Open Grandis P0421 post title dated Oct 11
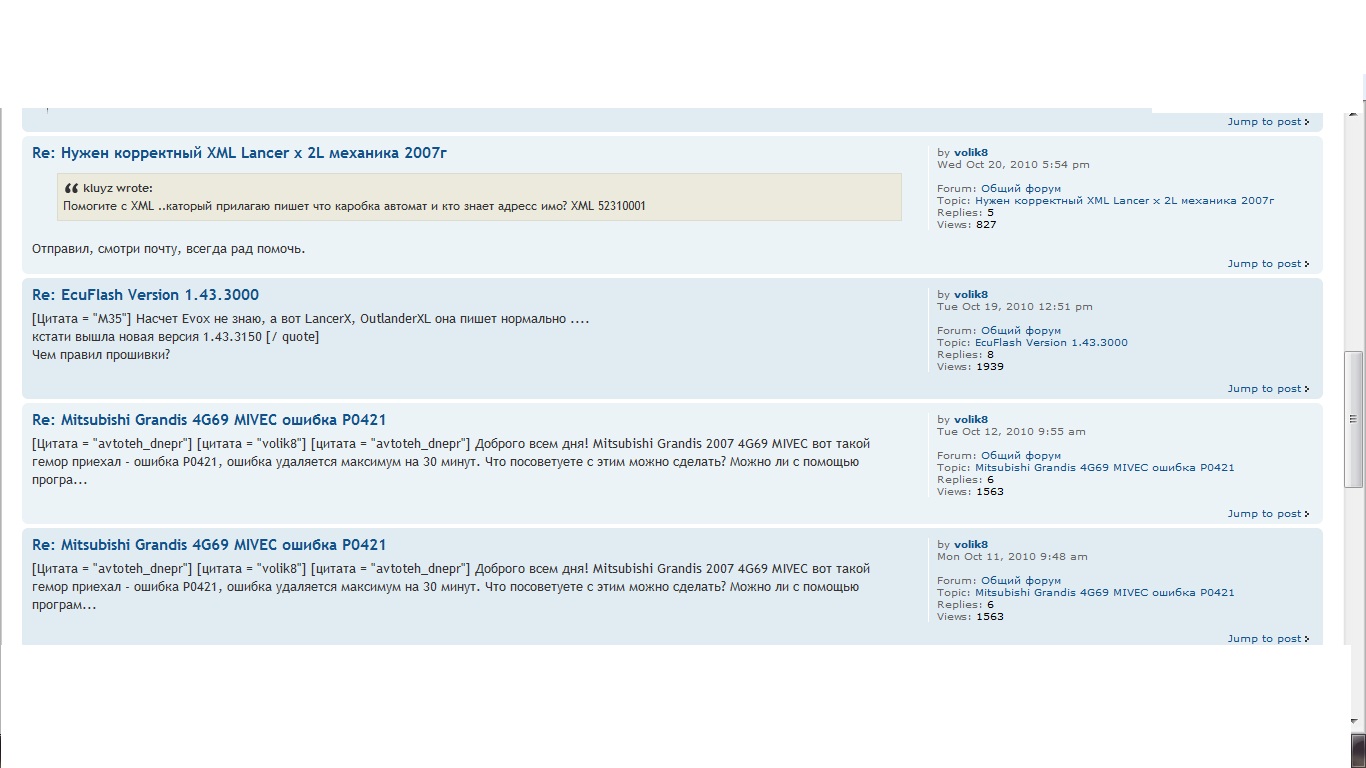1366x768 pixels. pos(209,545)
